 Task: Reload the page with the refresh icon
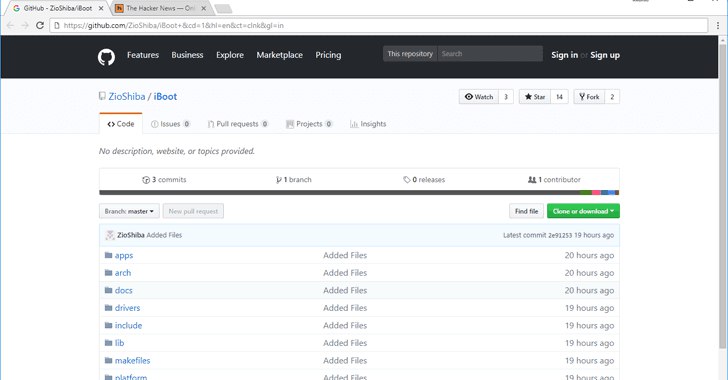pyautogui.click(x=40, y=26)
